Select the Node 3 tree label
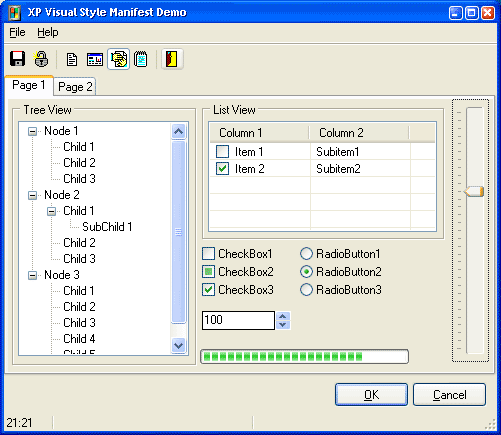 click(62, 275)
